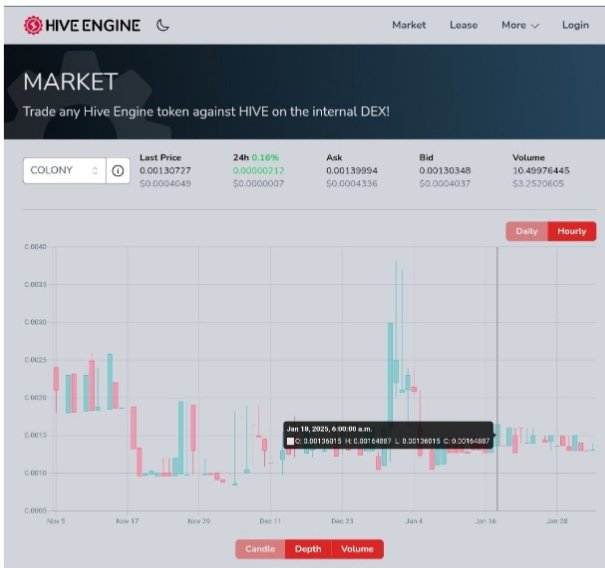
Task: Select the Depth chart view
Action: click(x=308, y=549)
